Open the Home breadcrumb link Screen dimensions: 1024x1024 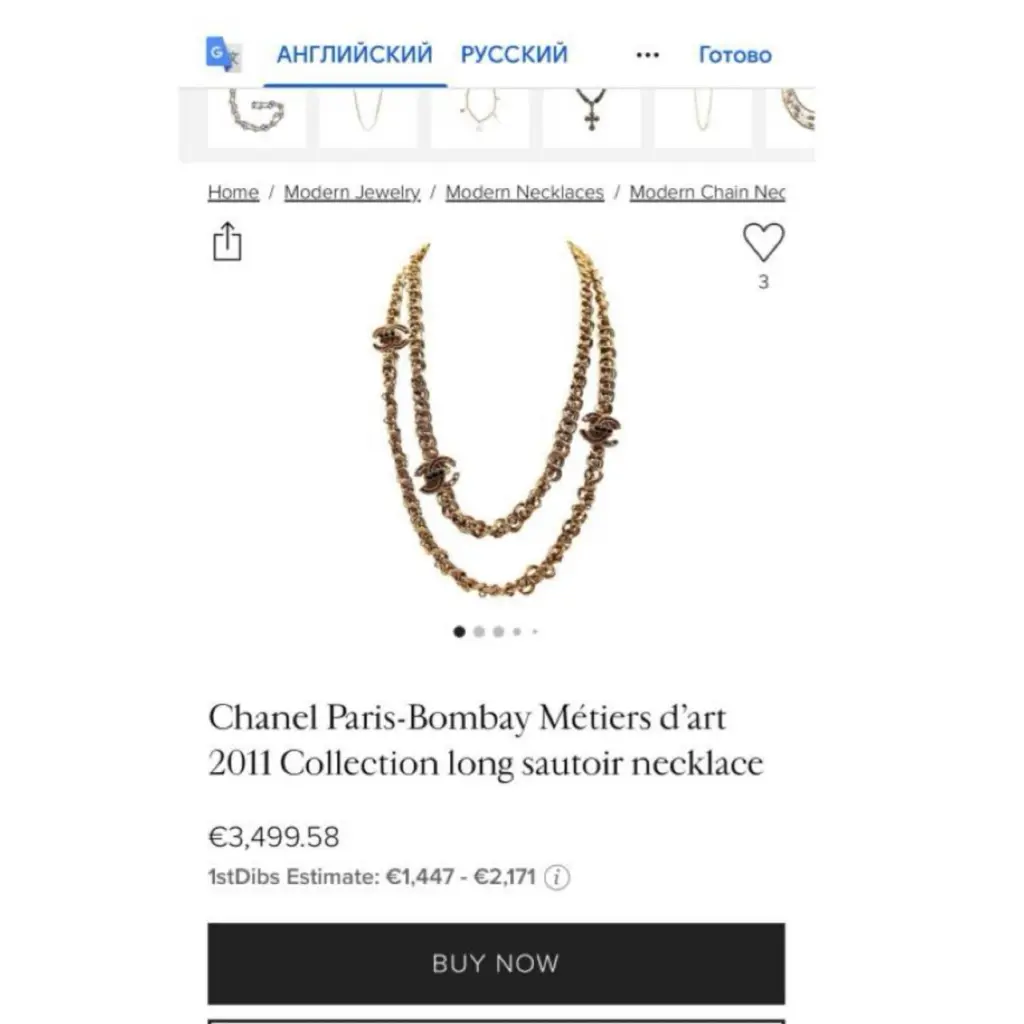[233, 193]
